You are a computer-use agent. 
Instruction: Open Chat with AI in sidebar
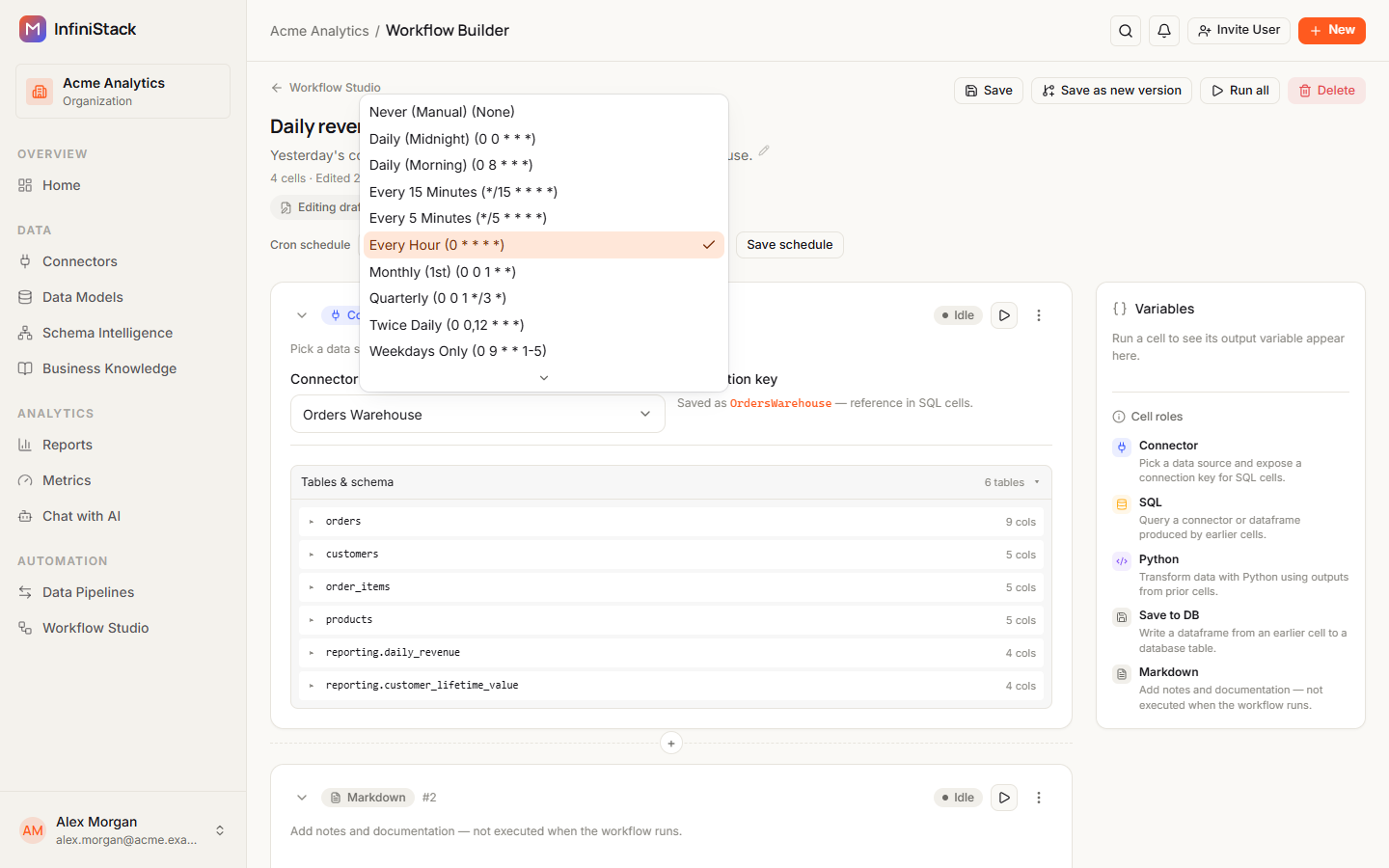coord(123,516)
